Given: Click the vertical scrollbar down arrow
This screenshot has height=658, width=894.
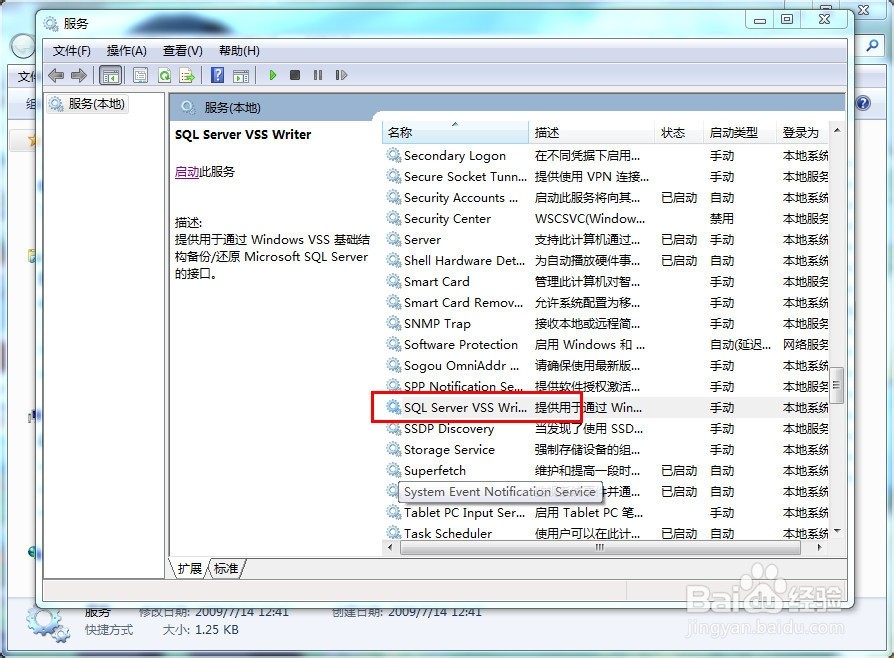Looking at the screenshot, I should click(x=837, y=531).
